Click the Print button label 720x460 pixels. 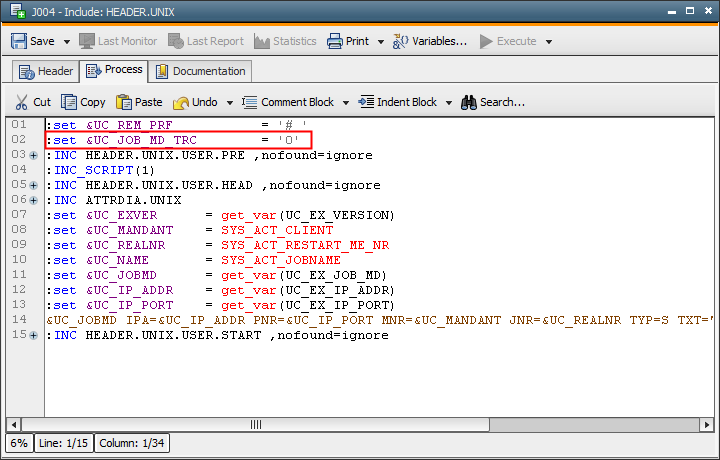click(357, 41)
